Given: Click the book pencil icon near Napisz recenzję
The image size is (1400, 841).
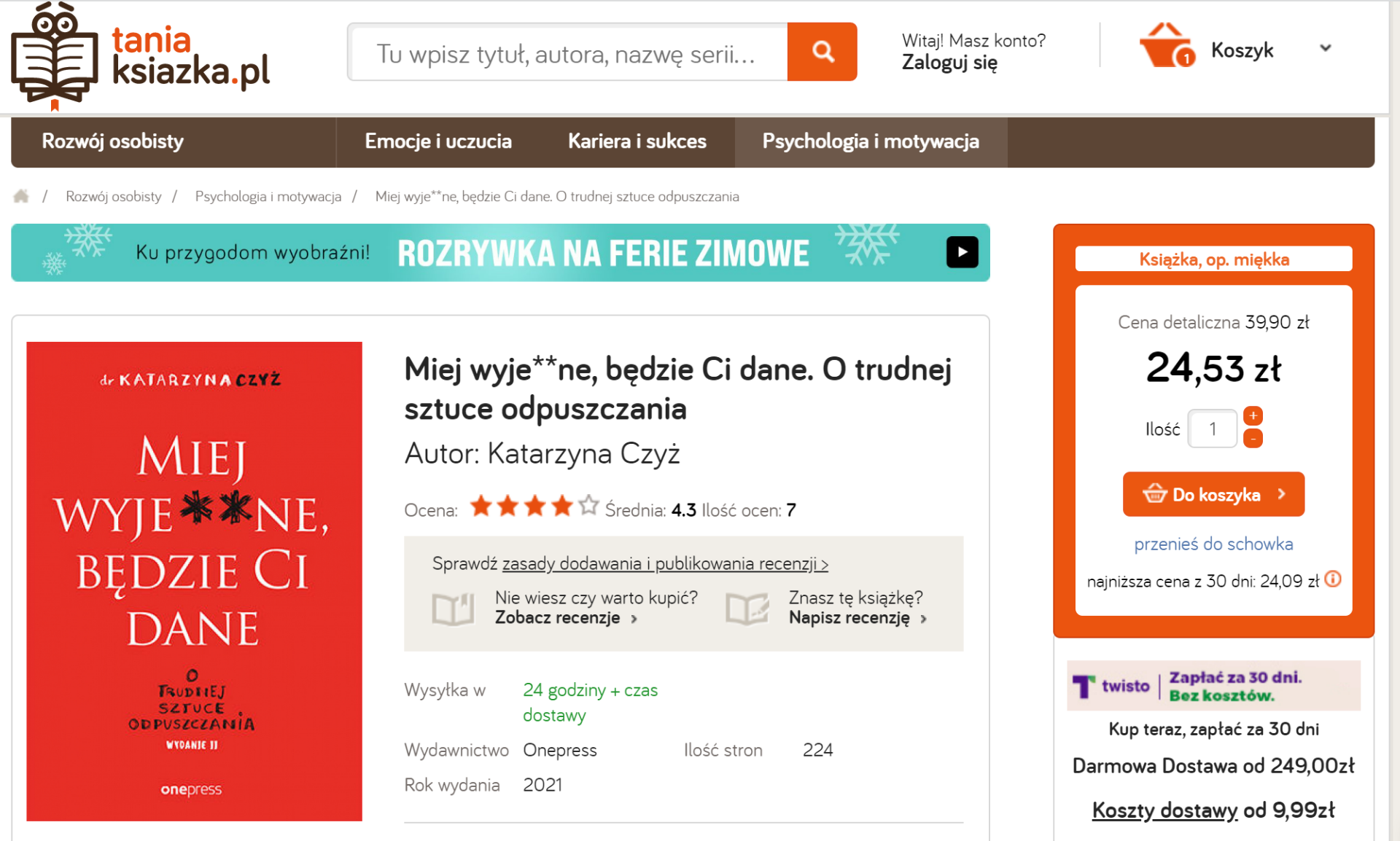Looking at the screenshot, I should tap(747, 609).
